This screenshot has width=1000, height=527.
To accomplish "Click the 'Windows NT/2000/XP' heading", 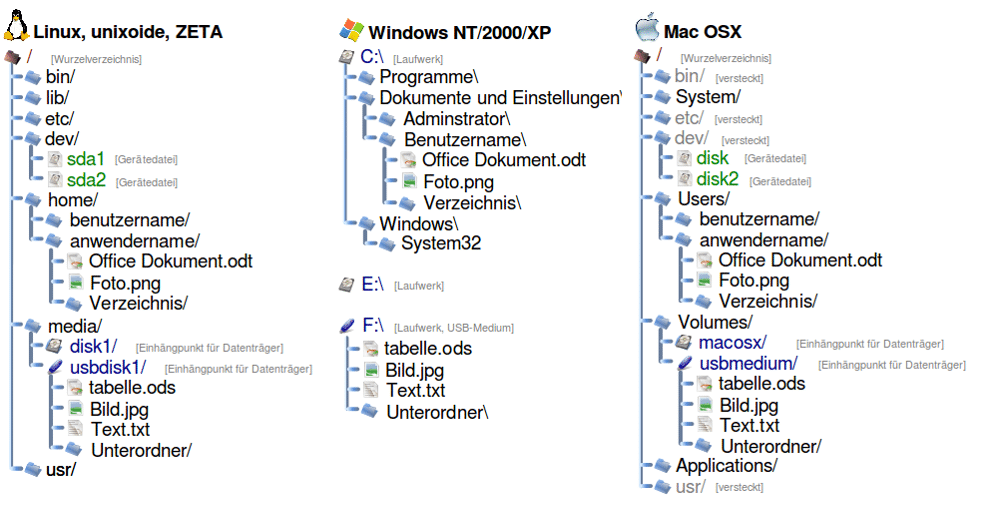I will click(460, 33).
